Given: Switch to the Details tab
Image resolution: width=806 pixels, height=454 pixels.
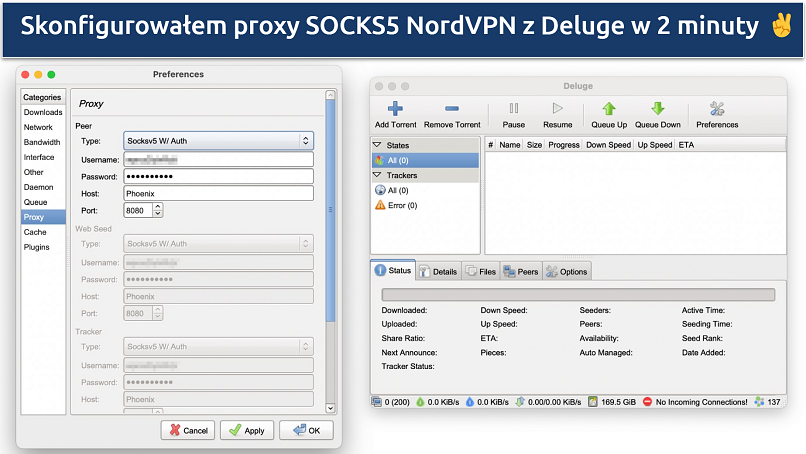Looking at the screenshot, I should tap(438, 271).
